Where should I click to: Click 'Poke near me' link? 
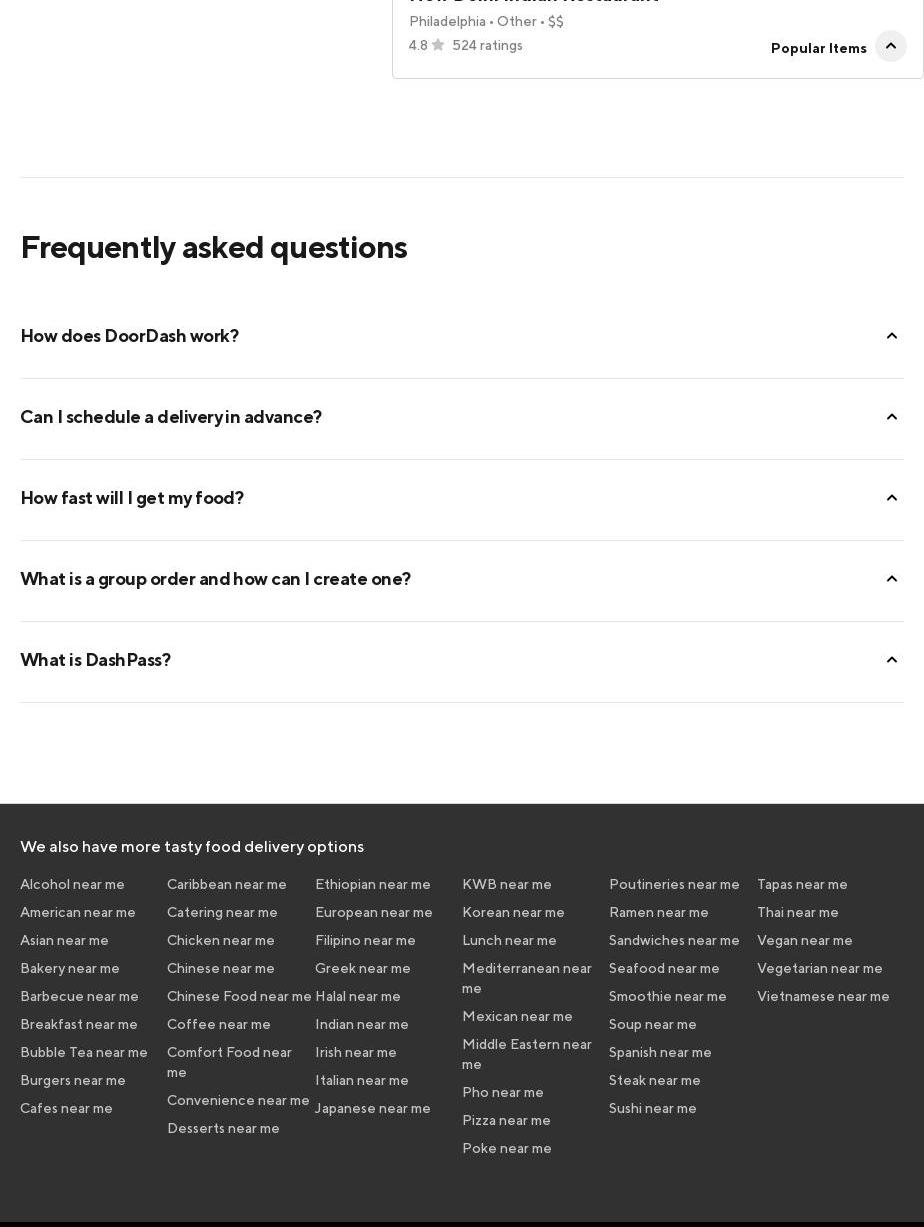click(507, 1148)
